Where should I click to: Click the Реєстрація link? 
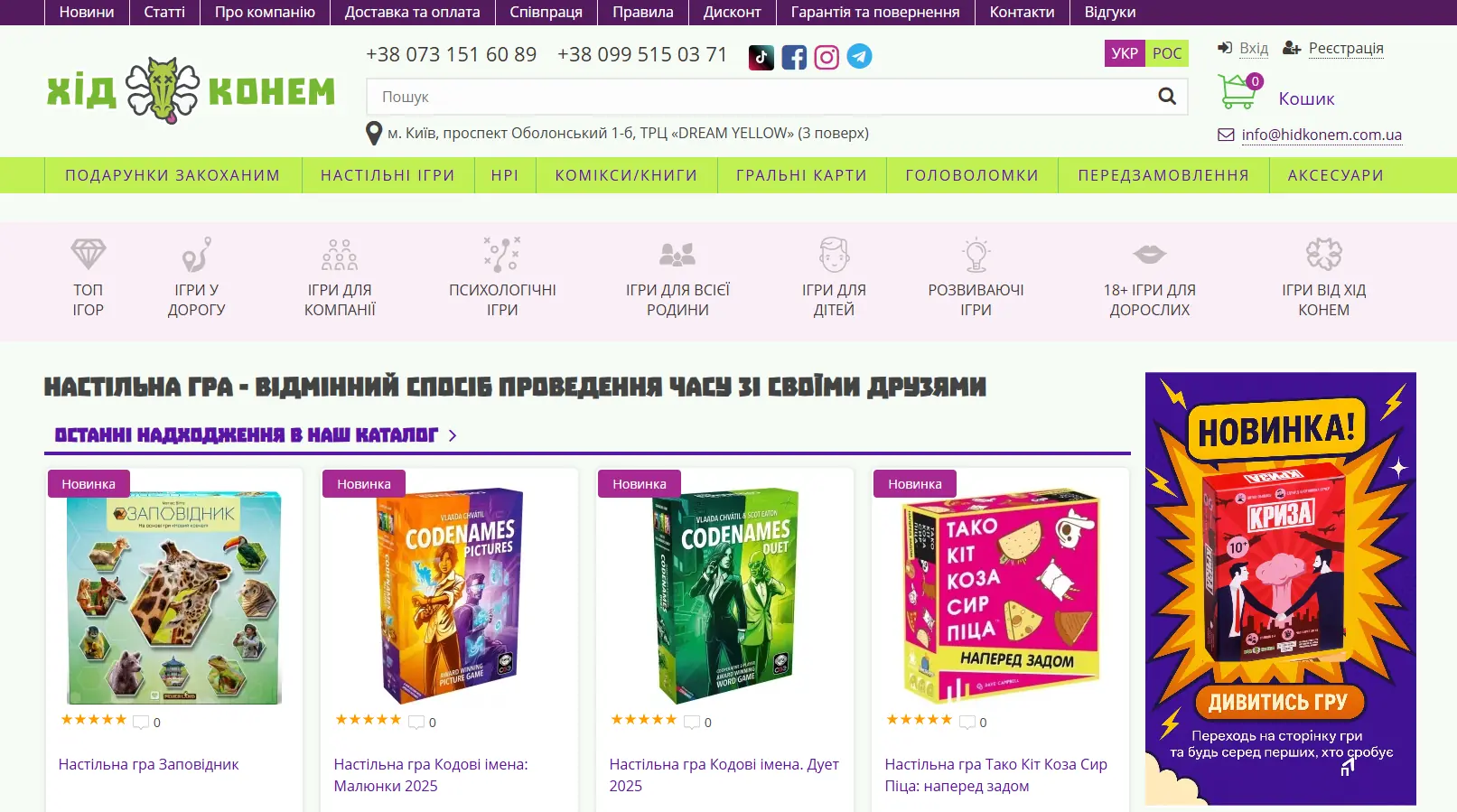(1346, 48)
